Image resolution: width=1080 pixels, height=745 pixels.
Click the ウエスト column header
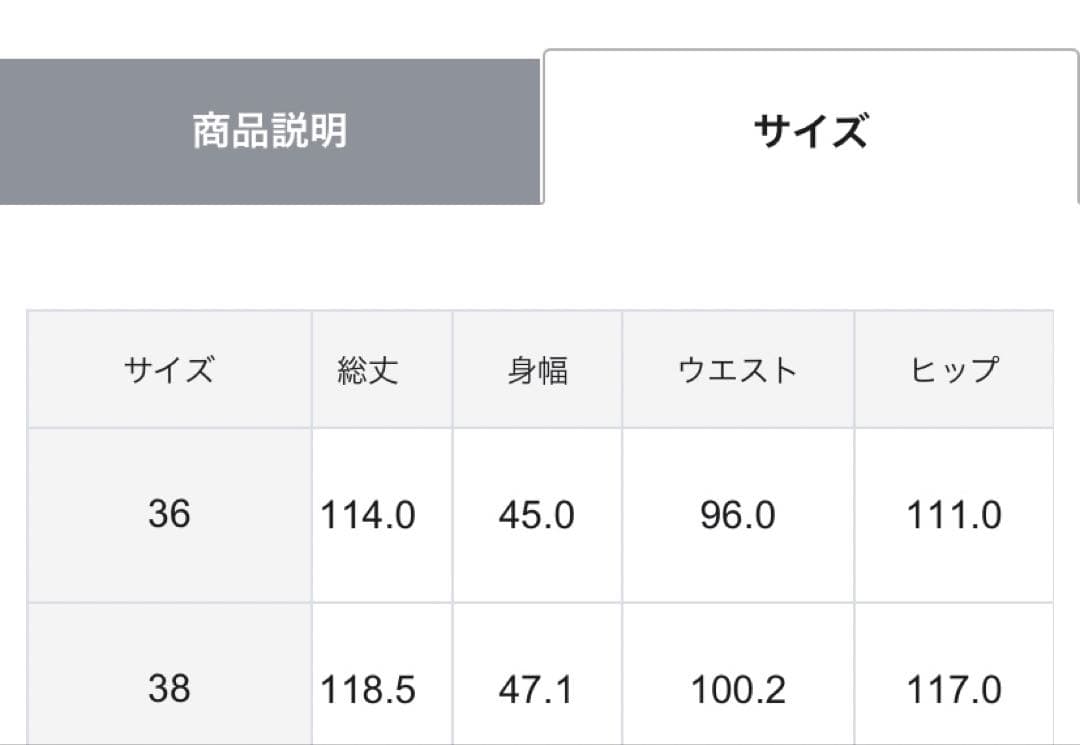click(738, 371)
